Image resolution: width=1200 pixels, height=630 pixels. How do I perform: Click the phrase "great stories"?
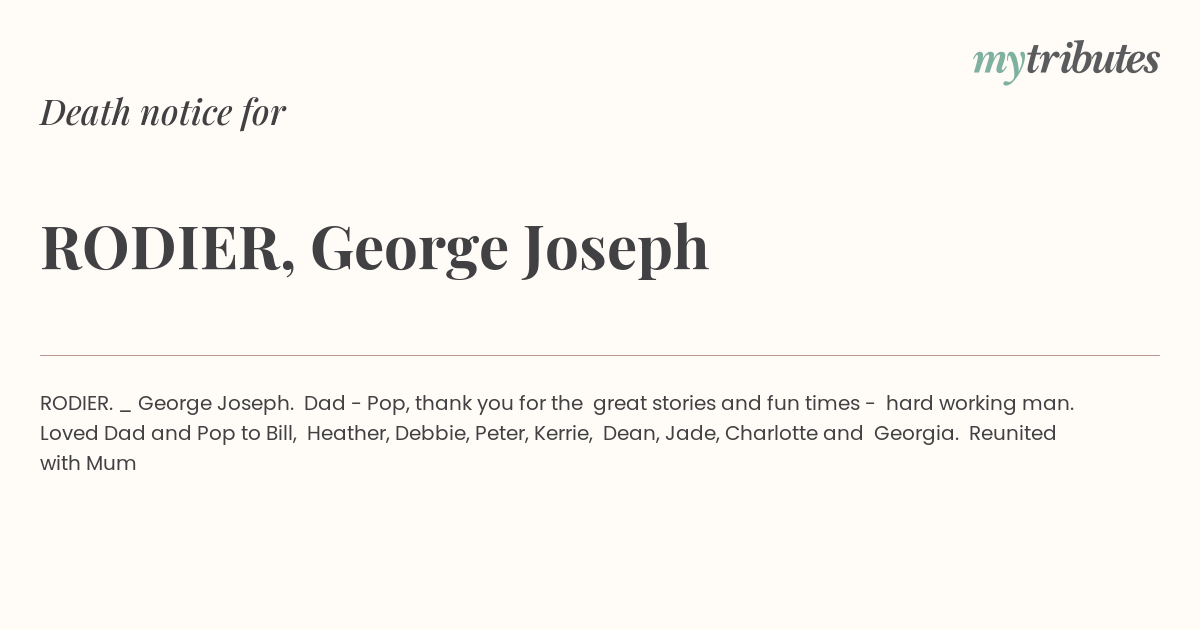[654, 404]
